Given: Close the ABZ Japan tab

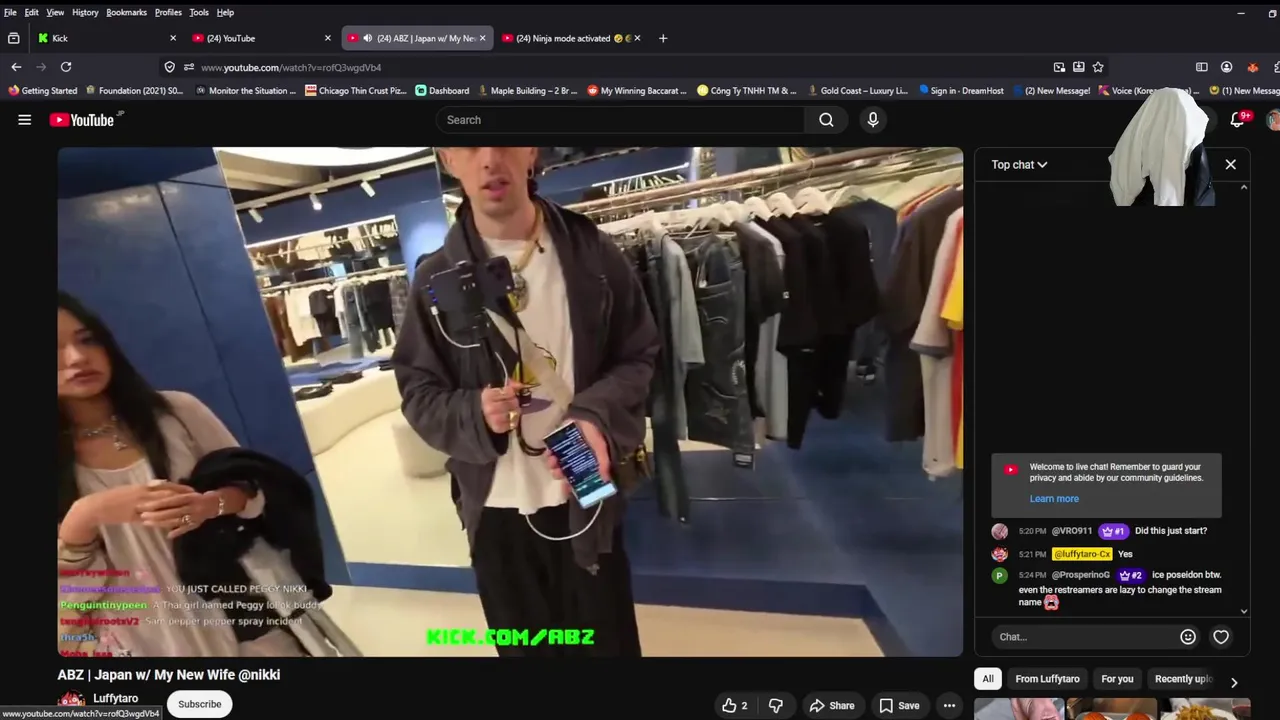Looking at the screenshot, I should pyautogui.click(x=482, y=38).
